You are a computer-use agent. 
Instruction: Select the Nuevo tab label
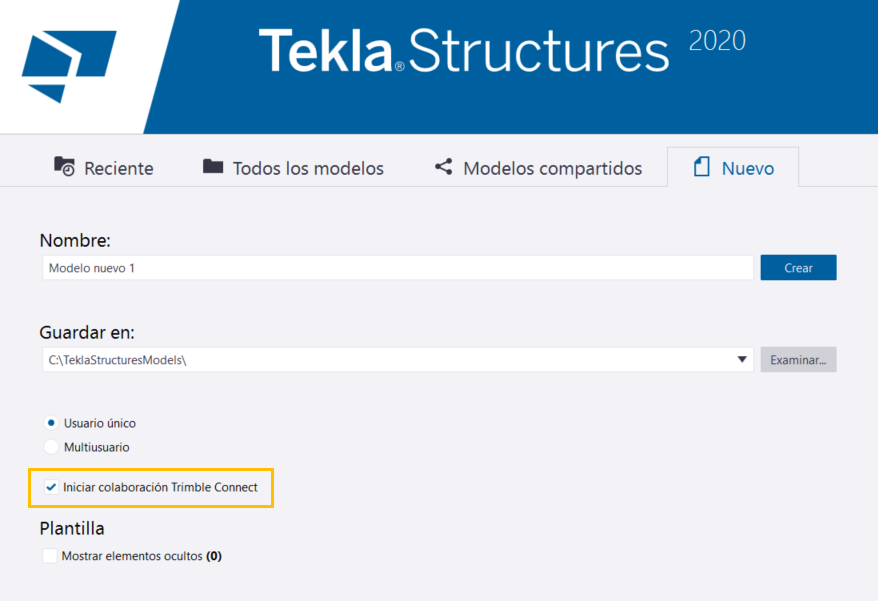tap(748, 168)
